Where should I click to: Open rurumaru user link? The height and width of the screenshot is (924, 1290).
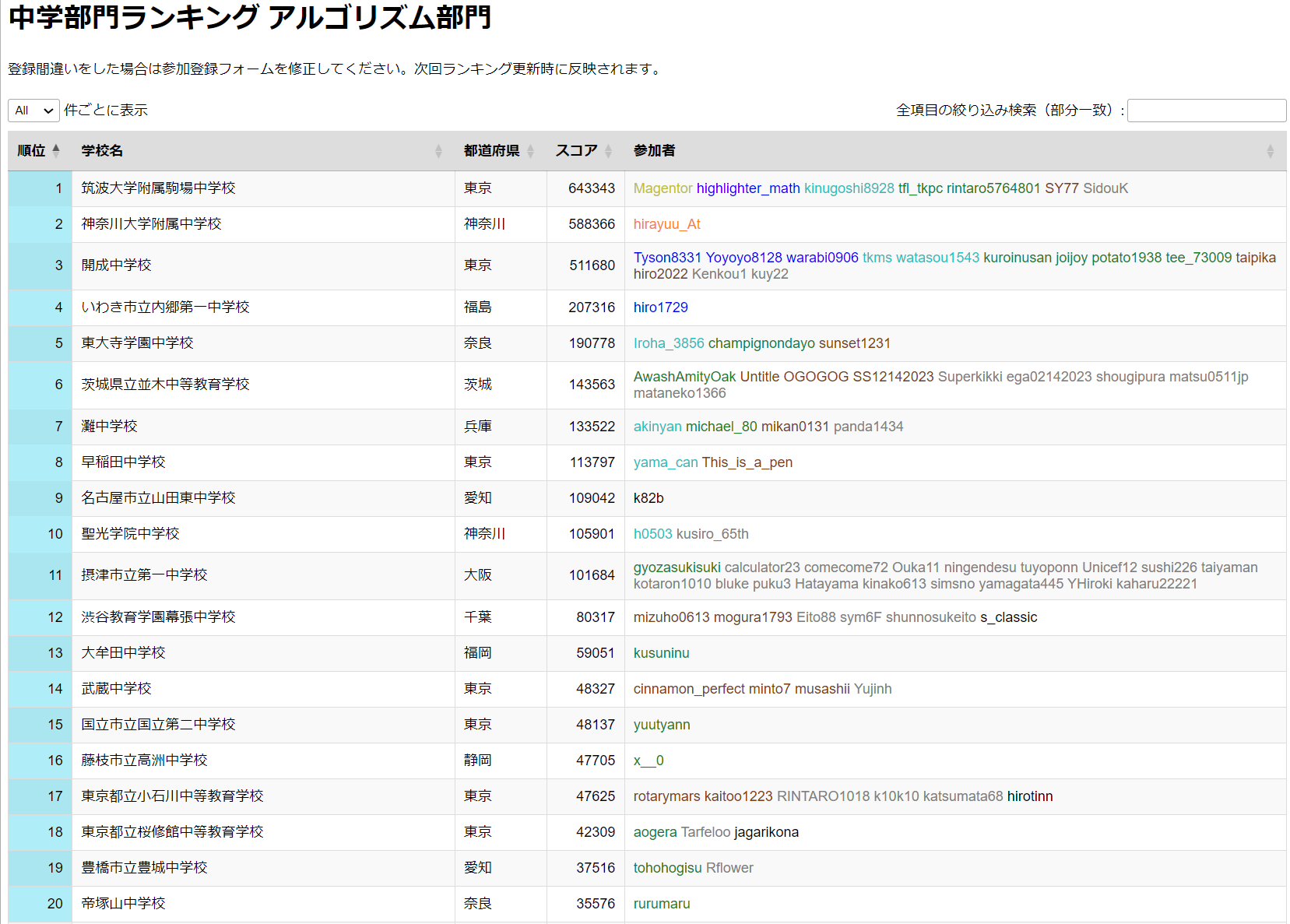(x=662, y=904)
